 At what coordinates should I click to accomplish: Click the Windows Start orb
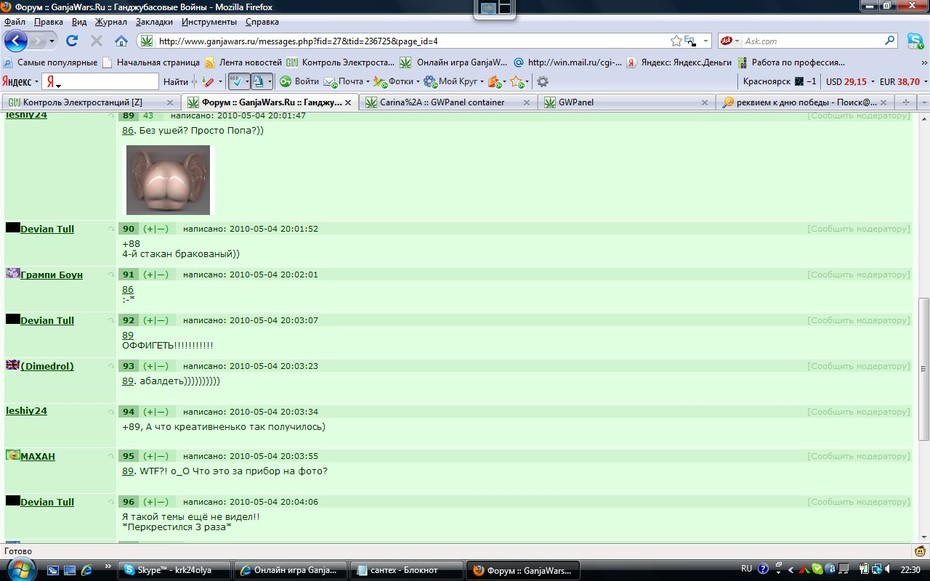[x=20, y=570]
